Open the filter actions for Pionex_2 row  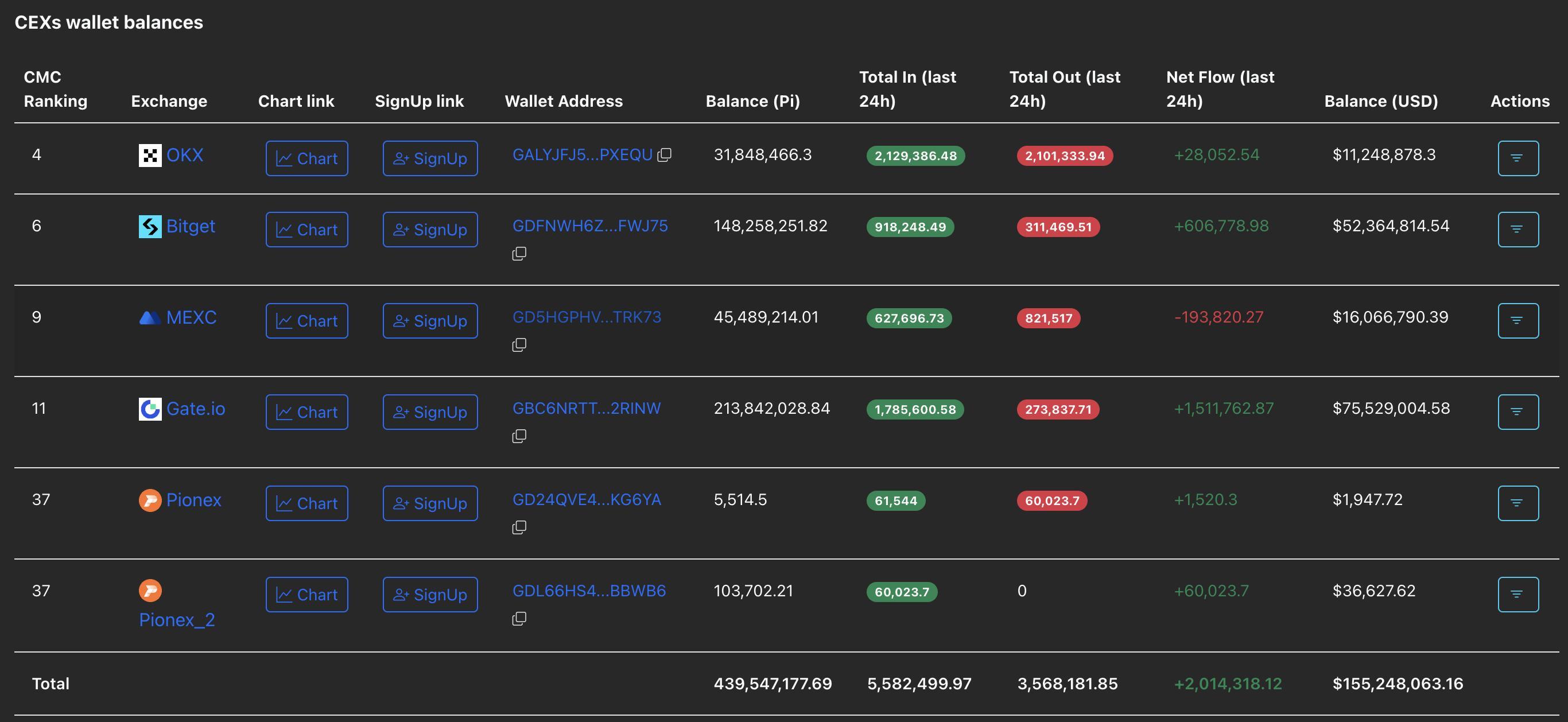click(x=1517, y=595)
